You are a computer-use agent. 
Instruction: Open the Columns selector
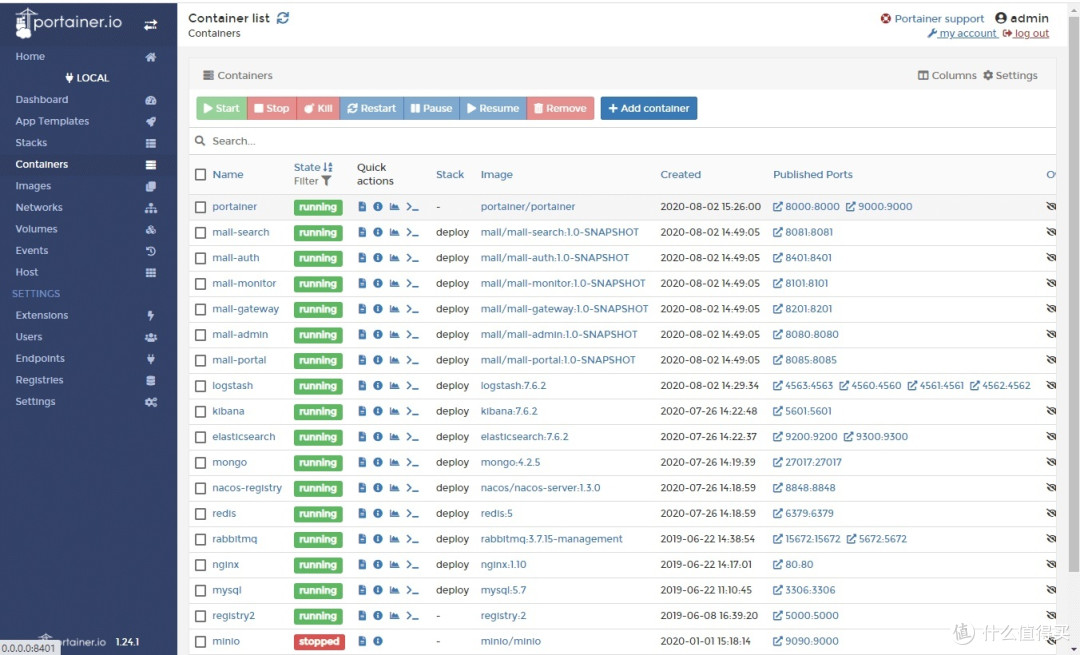[x=947, y=75]
